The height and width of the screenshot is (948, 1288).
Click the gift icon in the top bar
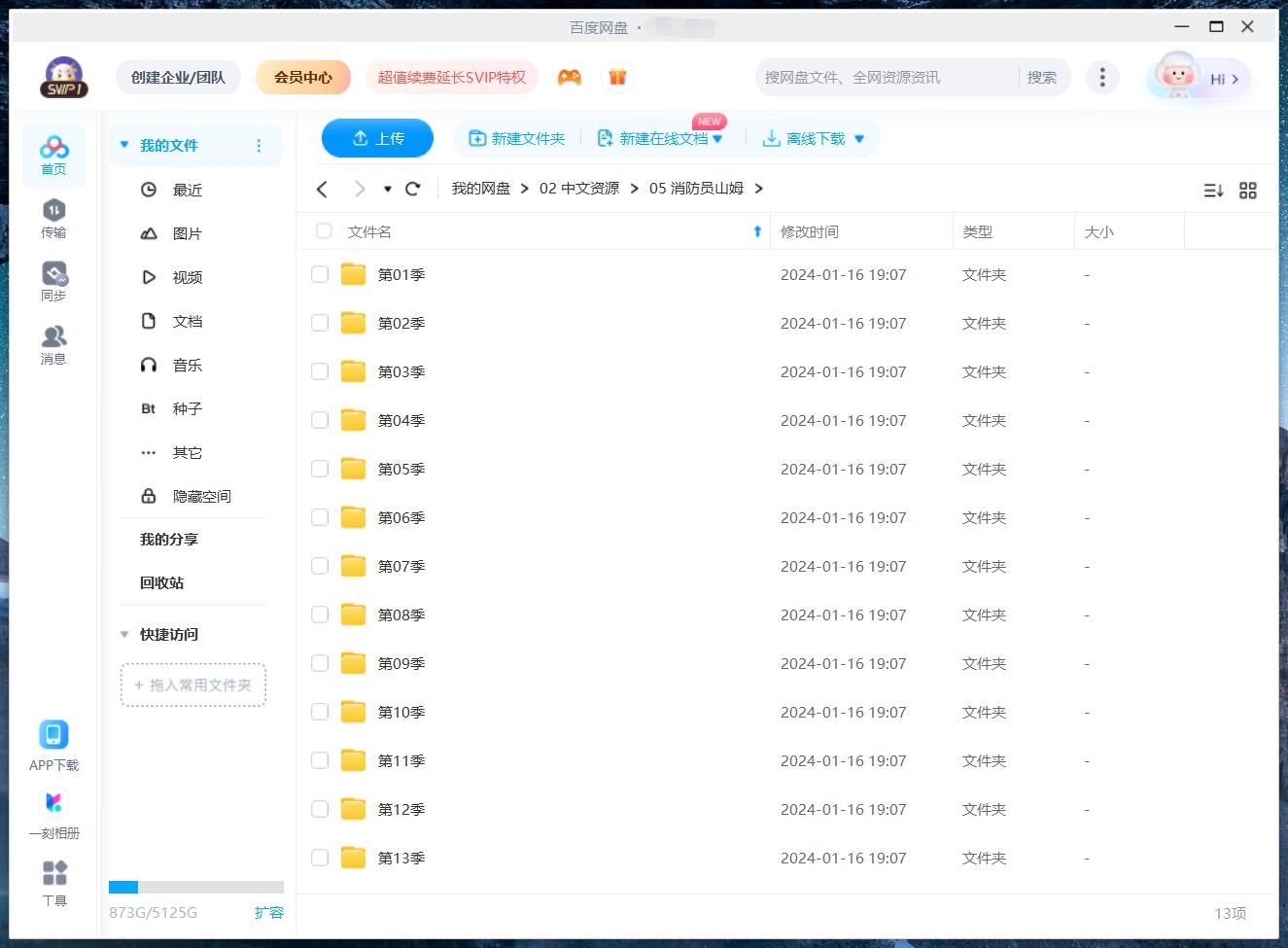(618, 75)
